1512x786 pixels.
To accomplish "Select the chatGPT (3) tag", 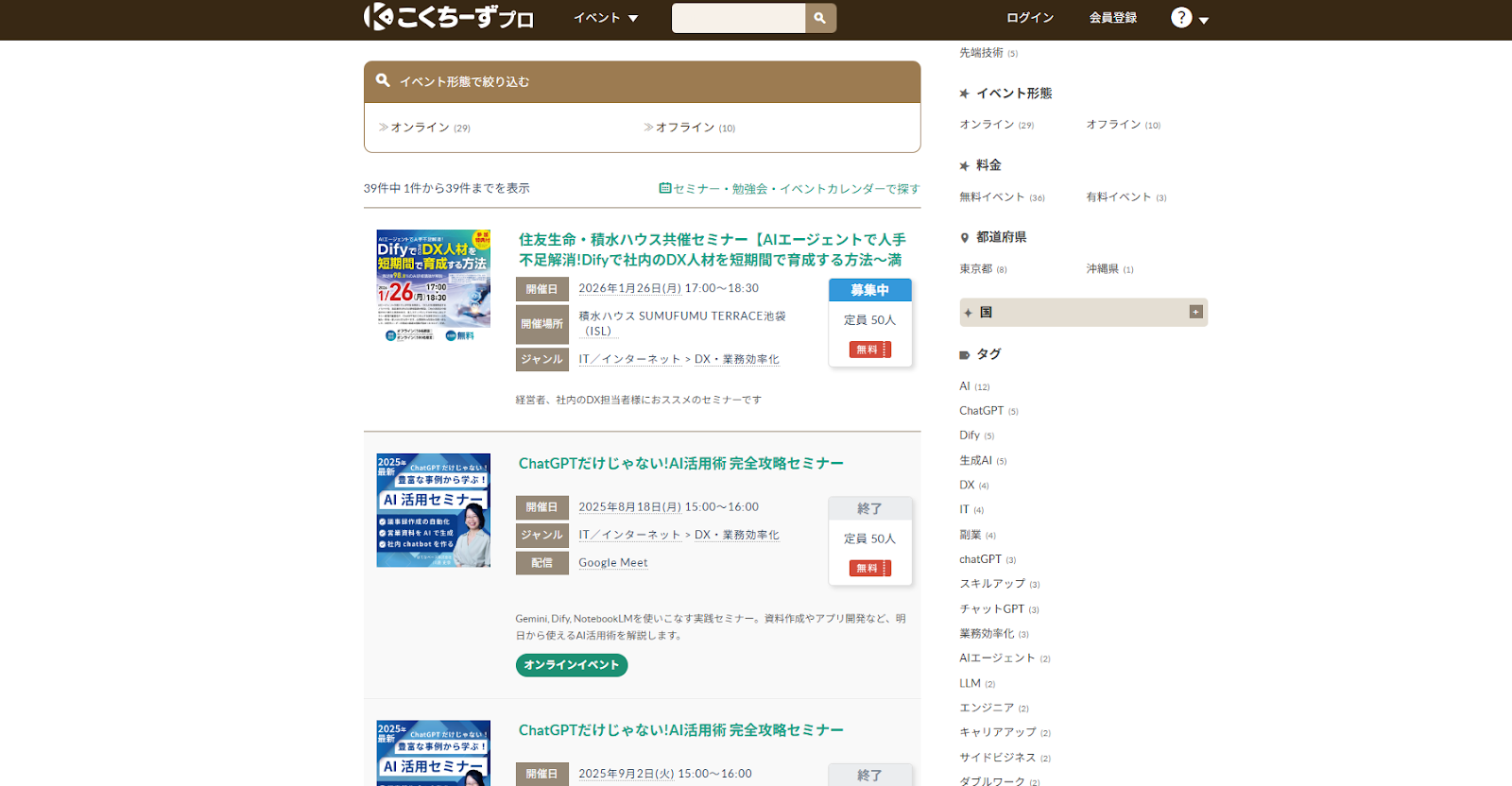I will point(988,559).
